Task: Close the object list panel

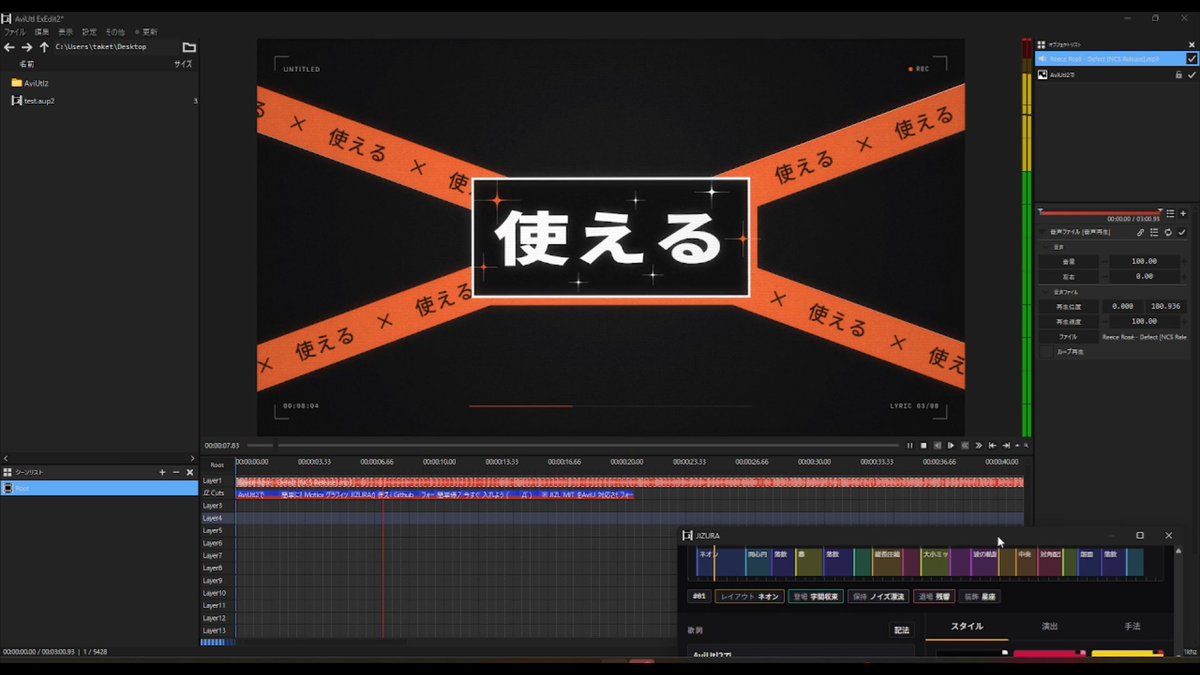Action: (x=1192, y=45)
